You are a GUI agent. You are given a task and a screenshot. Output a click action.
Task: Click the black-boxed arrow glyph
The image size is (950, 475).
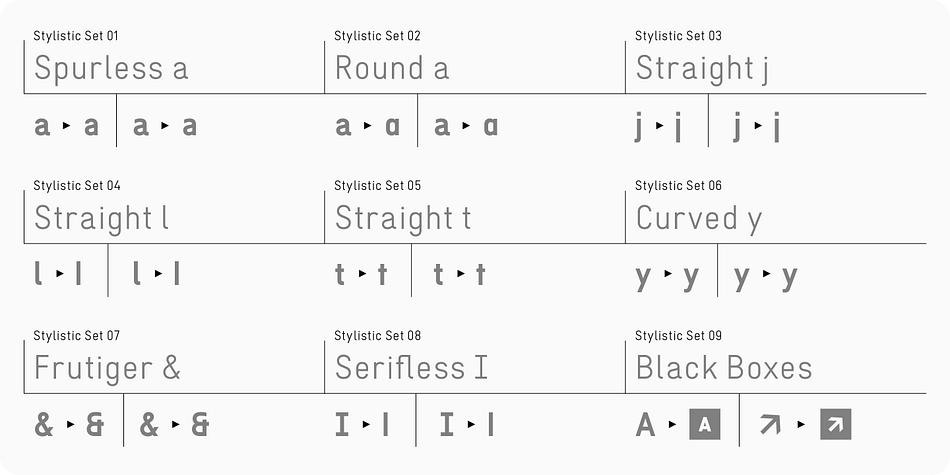(835, 424)
